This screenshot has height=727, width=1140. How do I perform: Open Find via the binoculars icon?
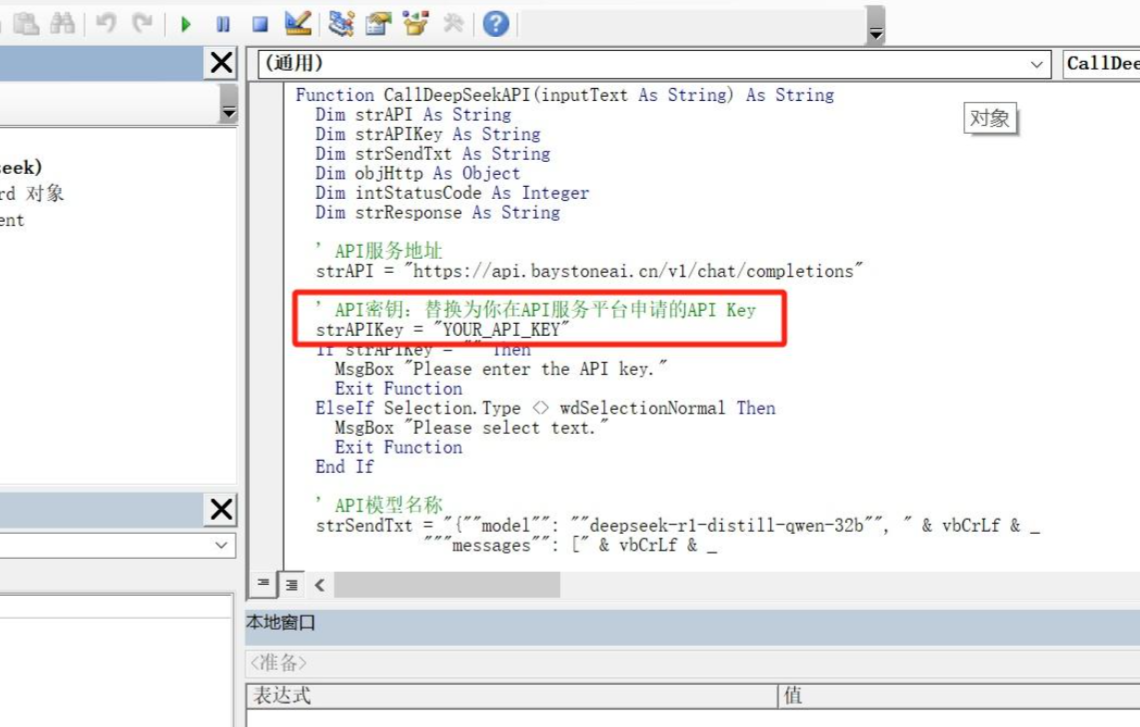click(x=63, y=24)
